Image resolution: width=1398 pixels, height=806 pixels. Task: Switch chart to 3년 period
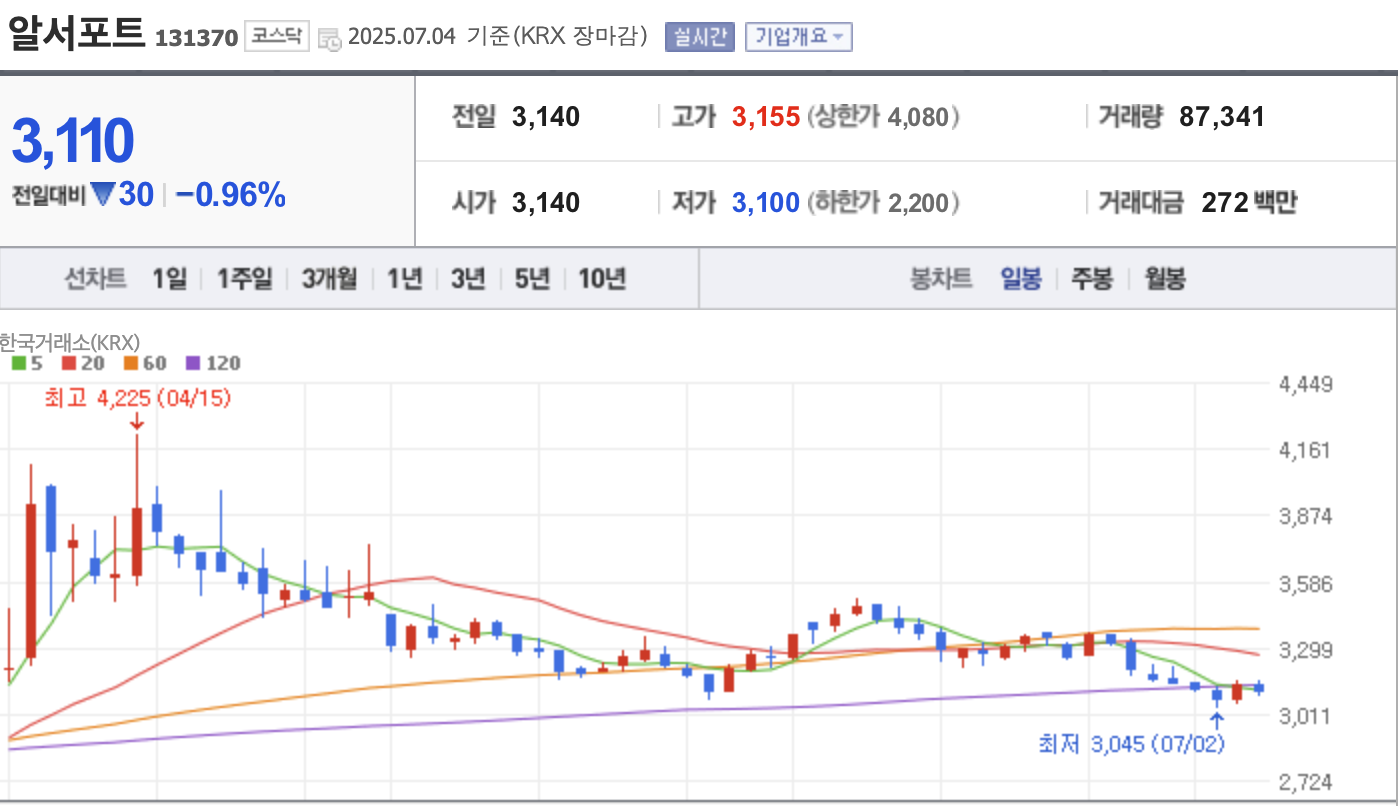pos(467,279)
